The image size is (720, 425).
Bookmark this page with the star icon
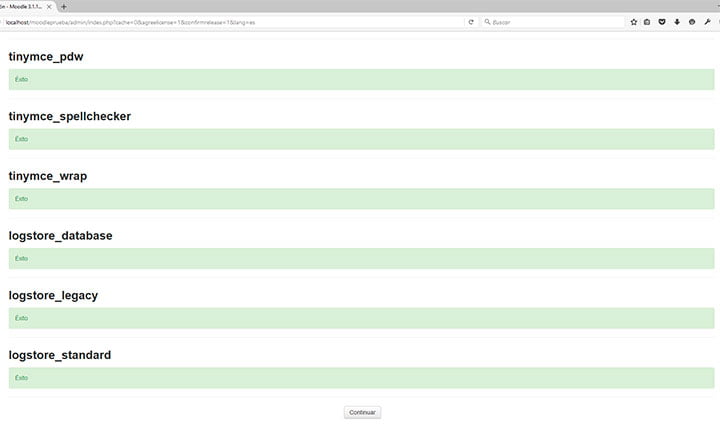click(x=633, y=21)
